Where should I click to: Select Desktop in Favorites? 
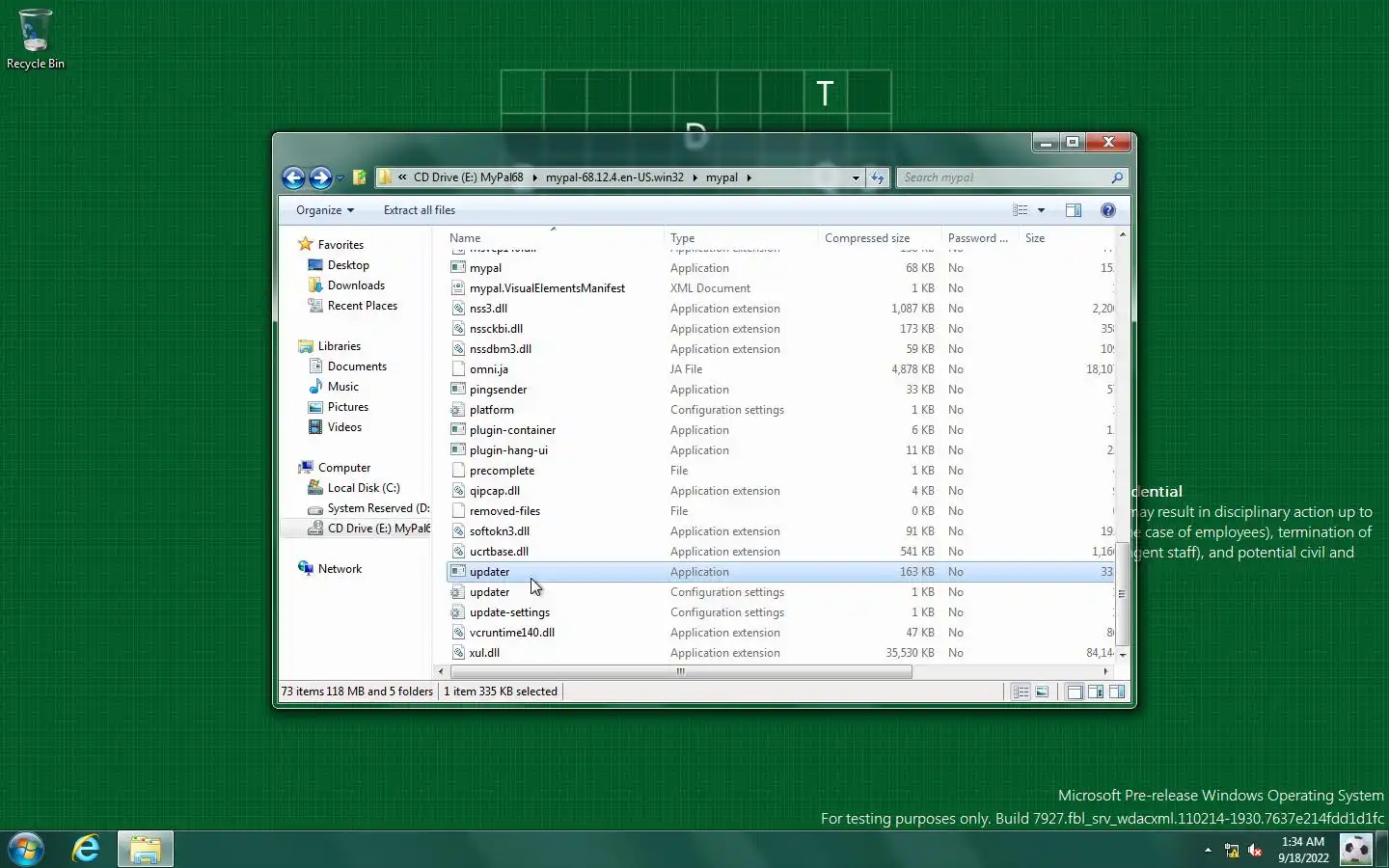point(348,265)
